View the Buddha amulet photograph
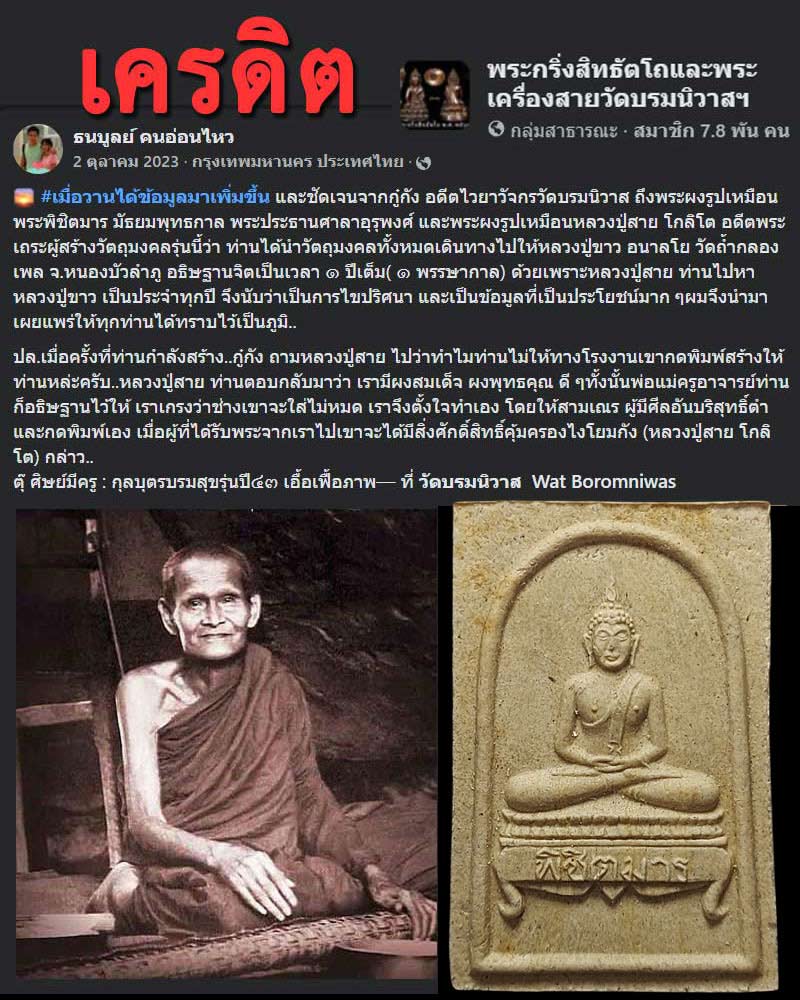The height and width of the screenshot is (1000, 800). pyautogui.click(x=612, y=746)
